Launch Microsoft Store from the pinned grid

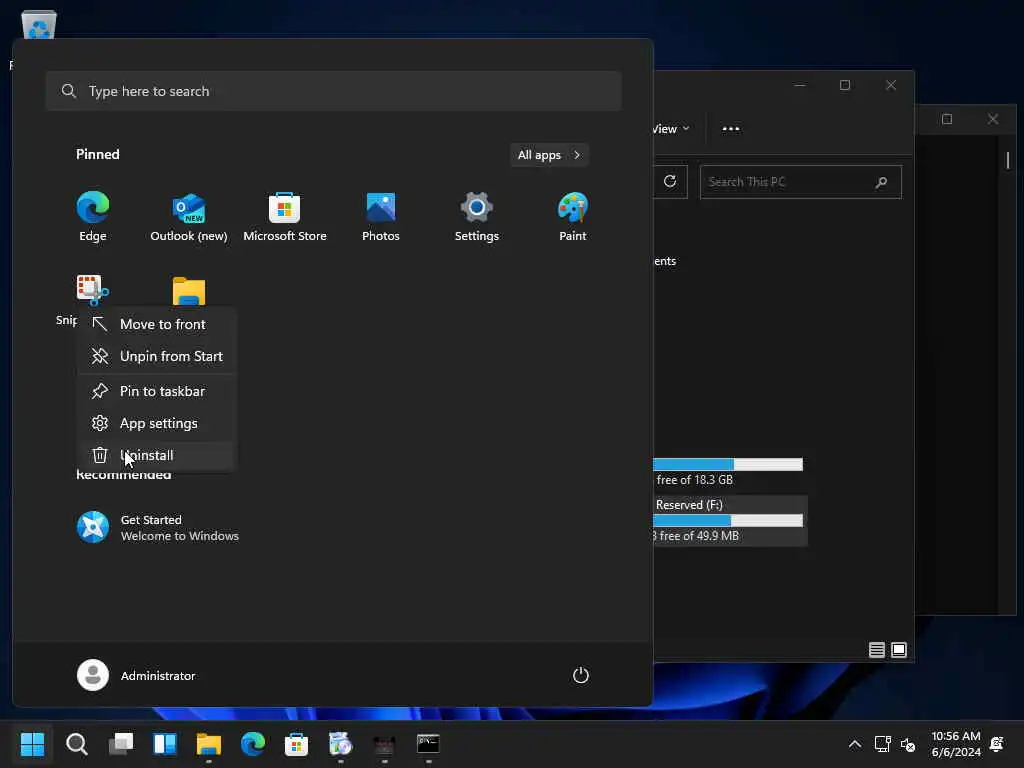[285, 217]
